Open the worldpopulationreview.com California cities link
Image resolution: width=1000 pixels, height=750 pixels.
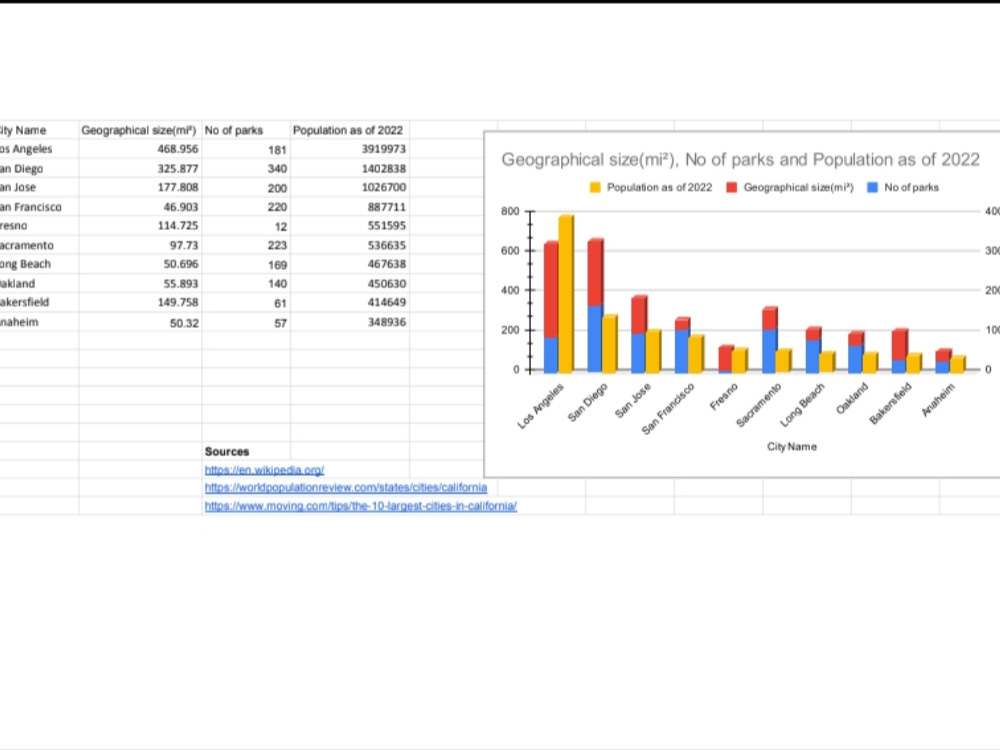346,487
